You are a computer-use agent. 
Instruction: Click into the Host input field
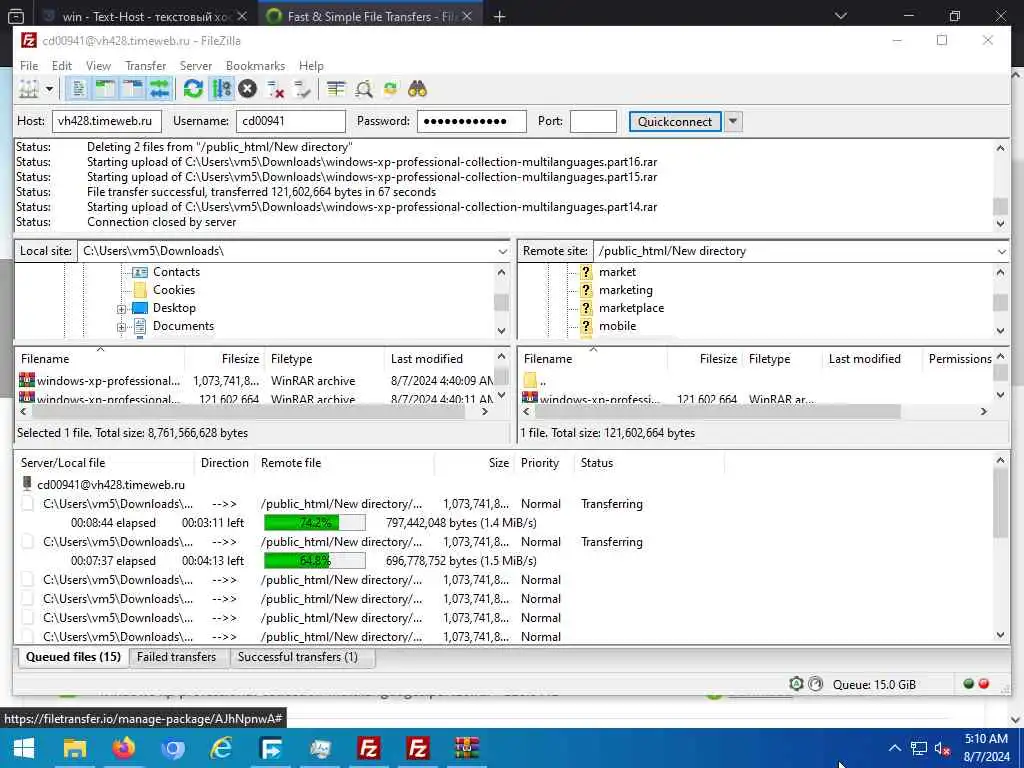106,121
